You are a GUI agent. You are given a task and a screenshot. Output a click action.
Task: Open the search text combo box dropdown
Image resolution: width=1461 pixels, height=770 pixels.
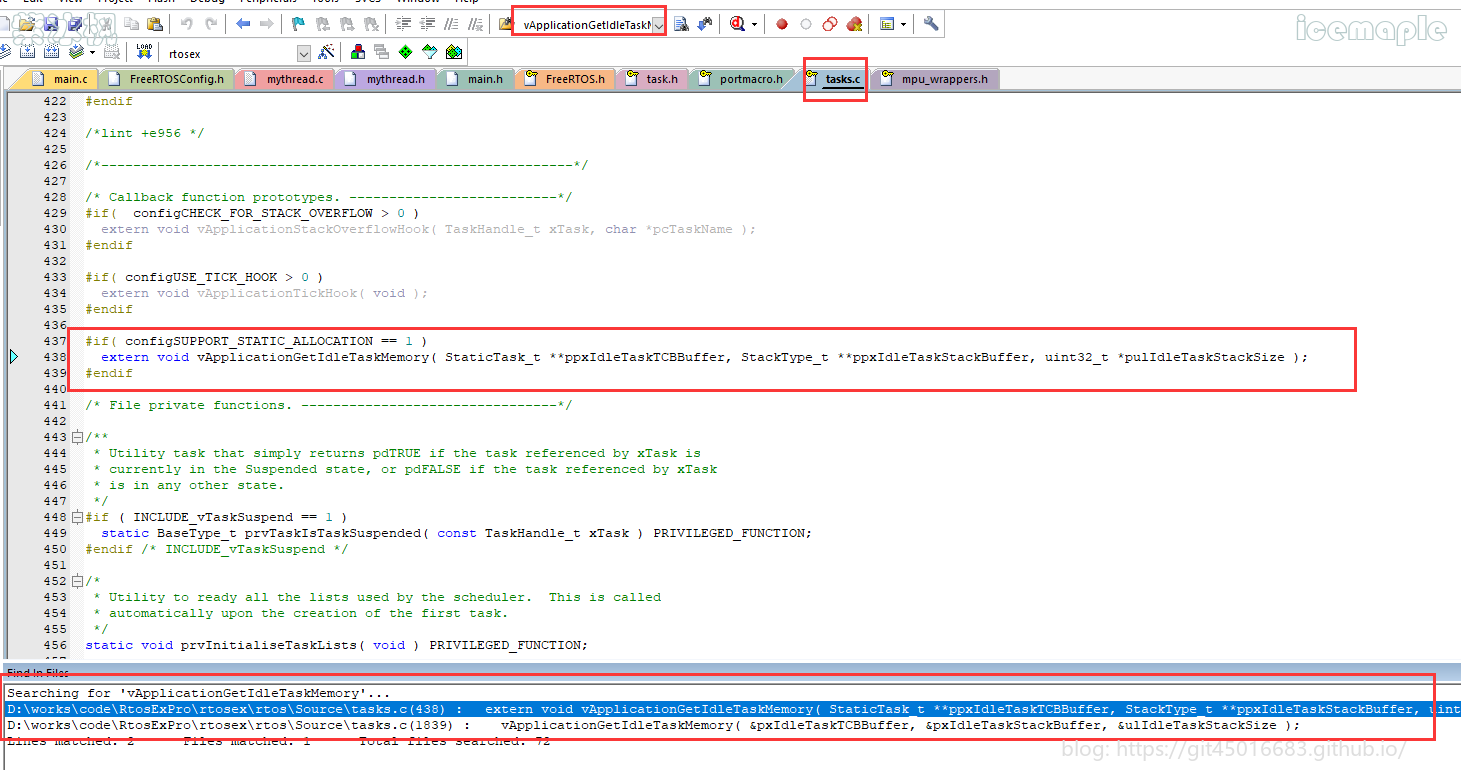point(659,25)
